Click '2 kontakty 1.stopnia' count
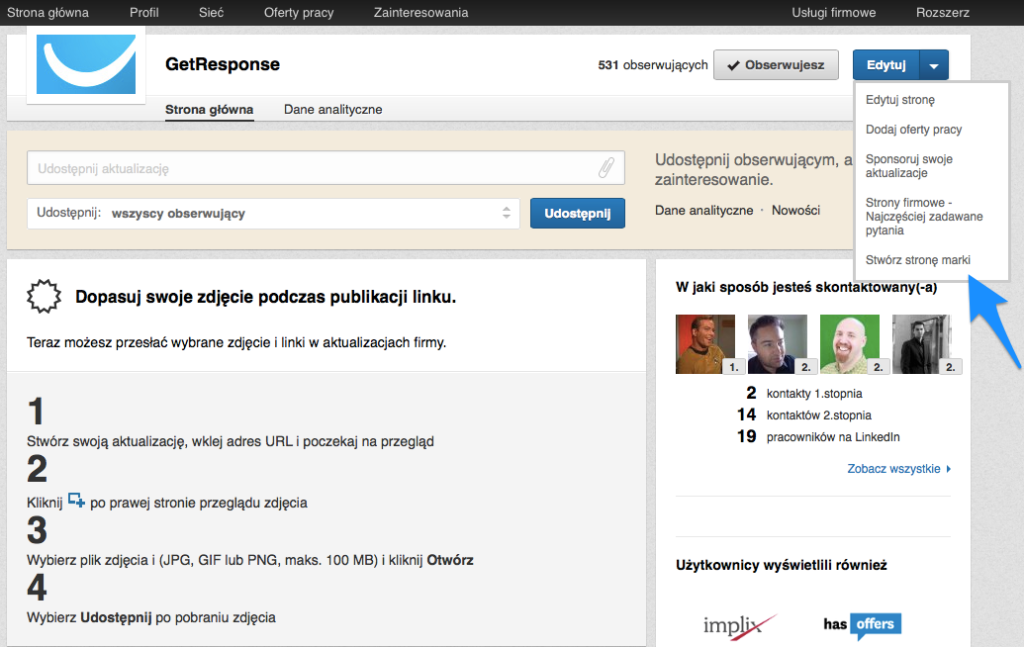The image size is (1024, 647). coord(804,393)
